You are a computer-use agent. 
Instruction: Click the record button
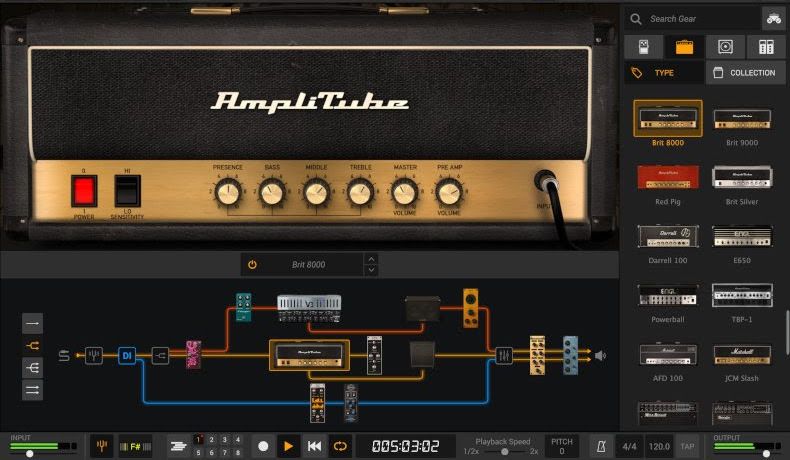[263, 446]
